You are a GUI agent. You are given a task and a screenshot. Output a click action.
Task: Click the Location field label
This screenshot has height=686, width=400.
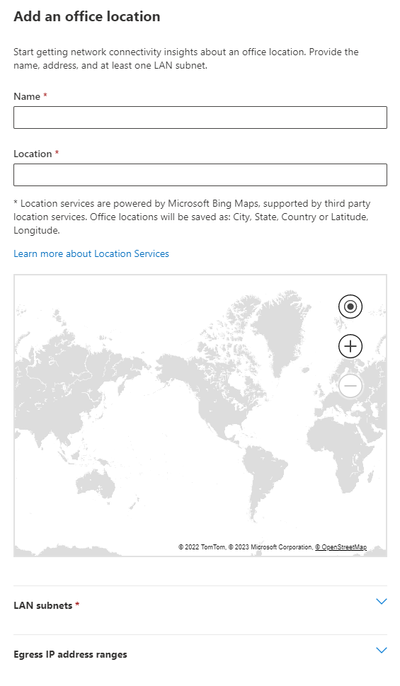(x=33, y=154)
